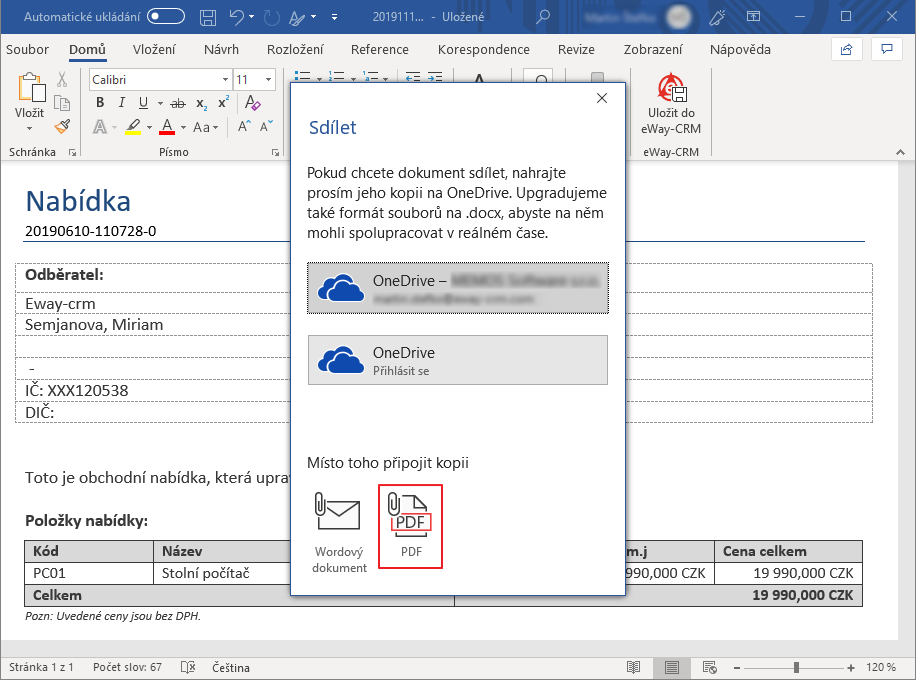Viewport: 916px width, 680px height.
Task: Open the Revize tab
Action: point(576,50)
